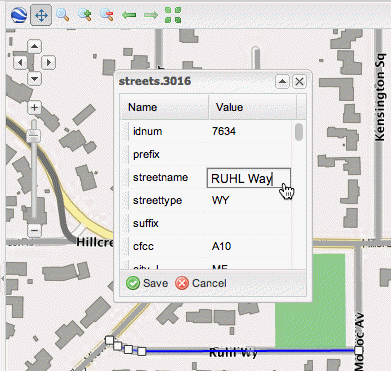Click the zoom in magnifier icon
Screen dimensions: 391x371
click(85, 15)
